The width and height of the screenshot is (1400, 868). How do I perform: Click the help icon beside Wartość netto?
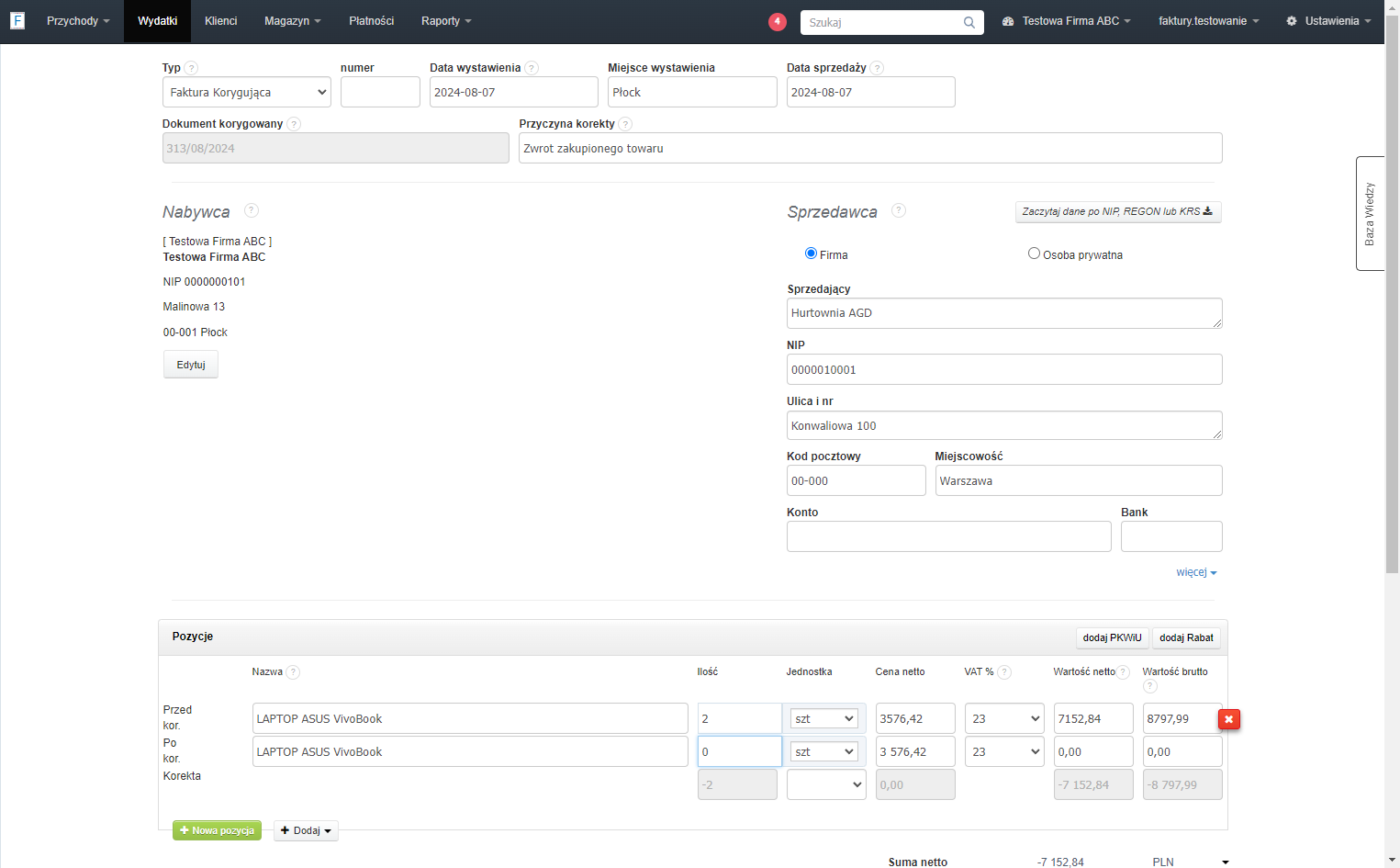1123,672
